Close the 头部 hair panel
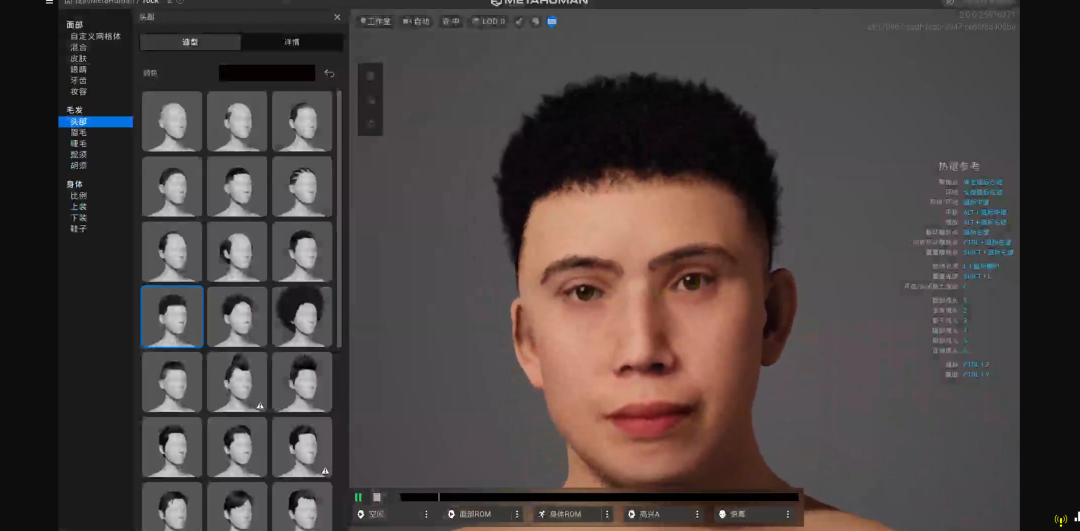Image resolution: width=1080 pixels, height=531 pixels. pos(337,17)
